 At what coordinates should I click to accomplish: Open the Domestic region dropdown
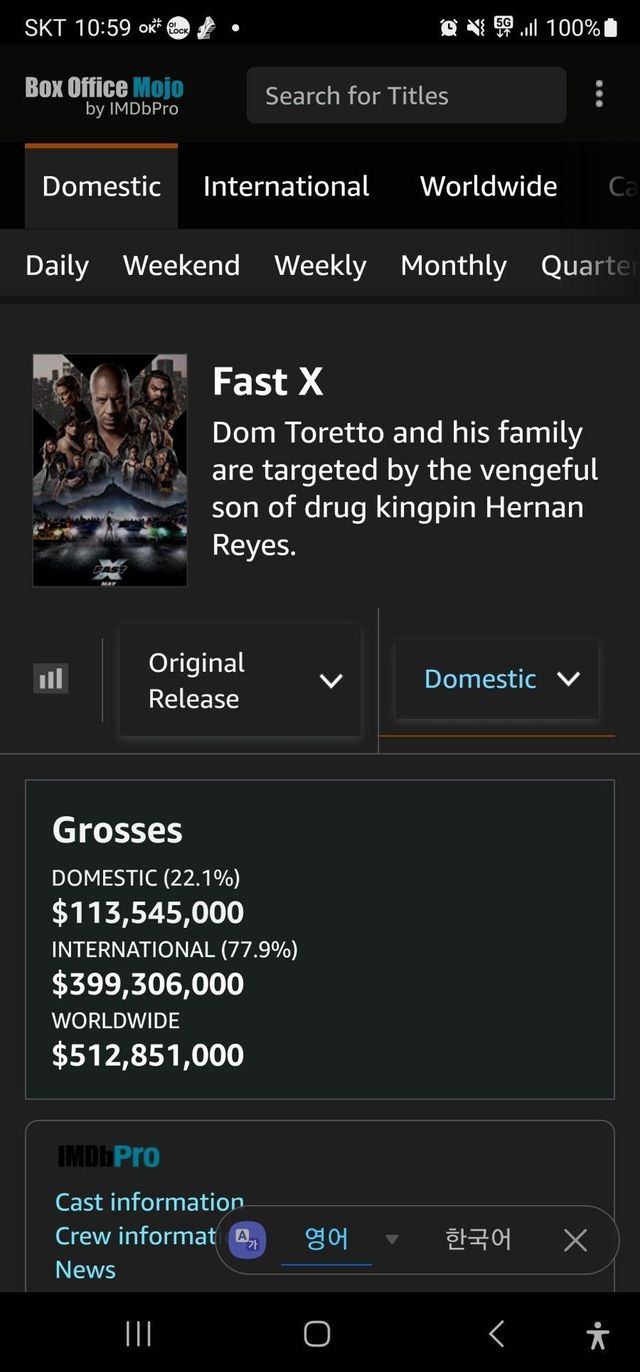pos(497,679)
